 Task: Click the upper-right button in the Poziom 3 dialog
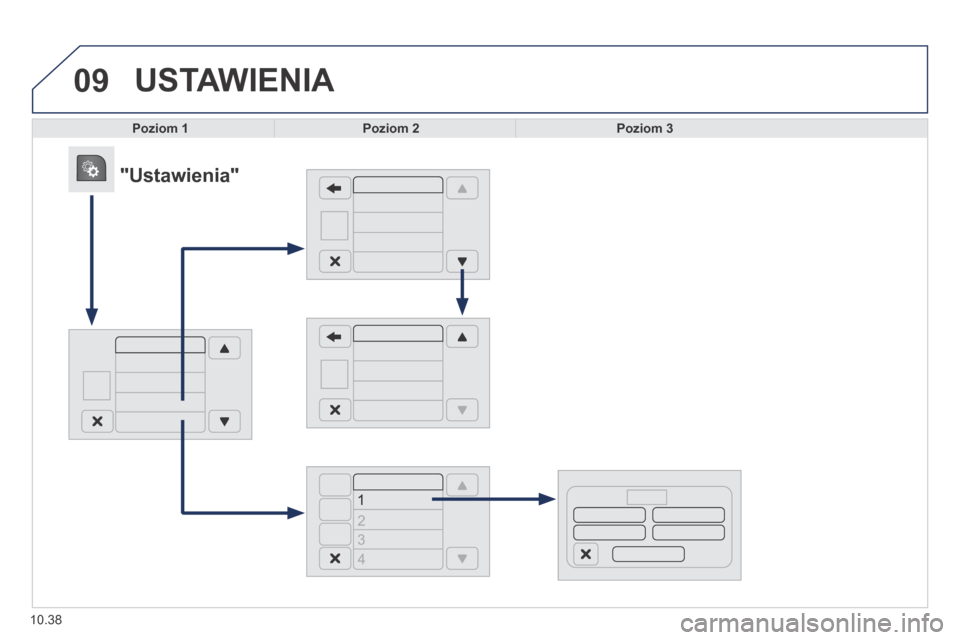[689, 514]
